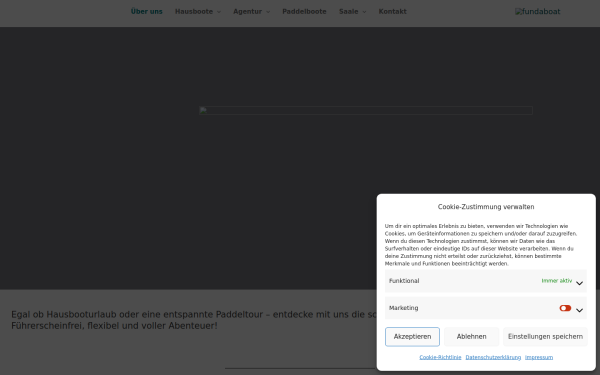Open the Impressum link
Viewport: 600px width, 375px height.
click(539, 357)
